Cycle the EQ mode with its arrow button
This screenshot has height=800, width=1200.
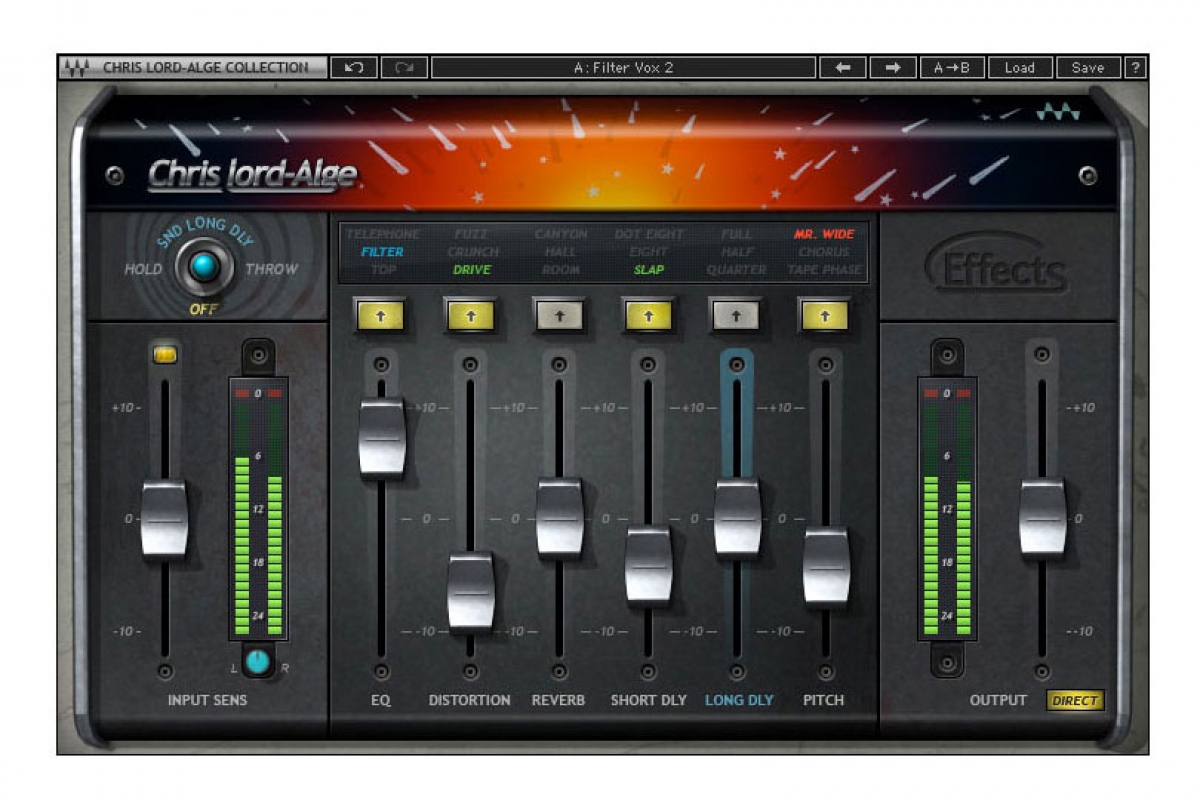click(x=380, y=315)
